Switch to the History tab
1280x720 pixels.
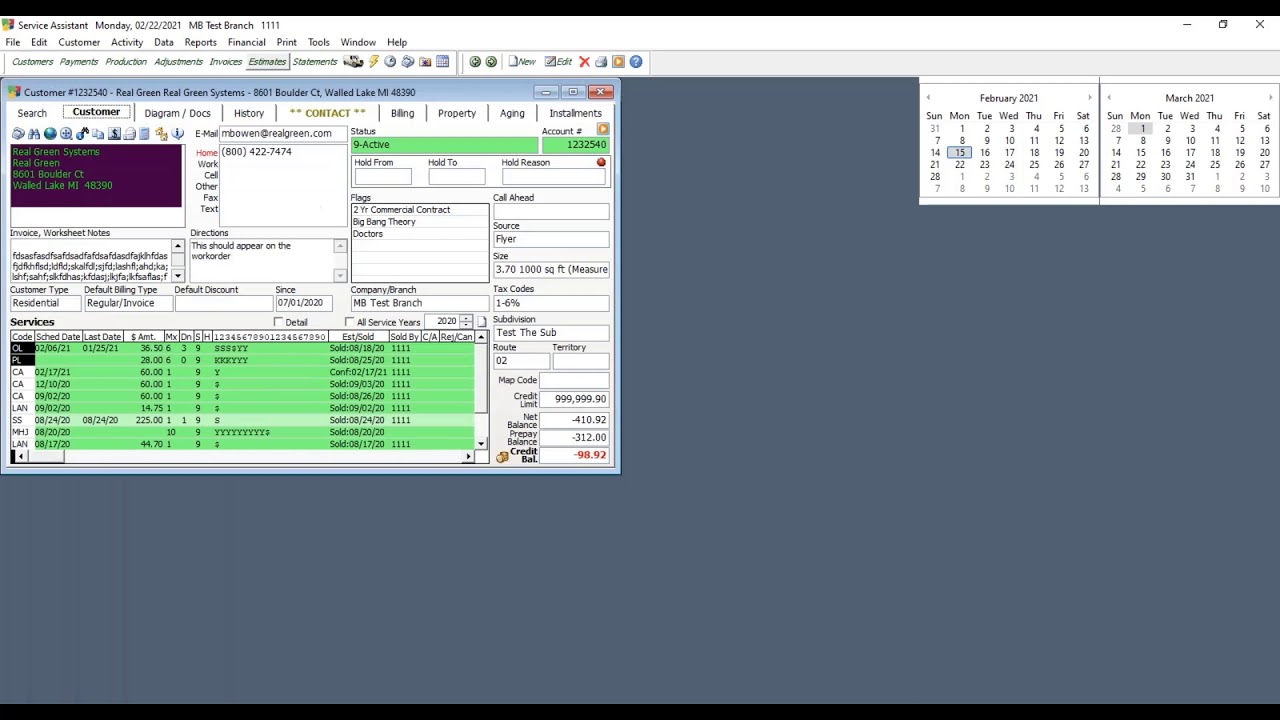click(249, 113)
